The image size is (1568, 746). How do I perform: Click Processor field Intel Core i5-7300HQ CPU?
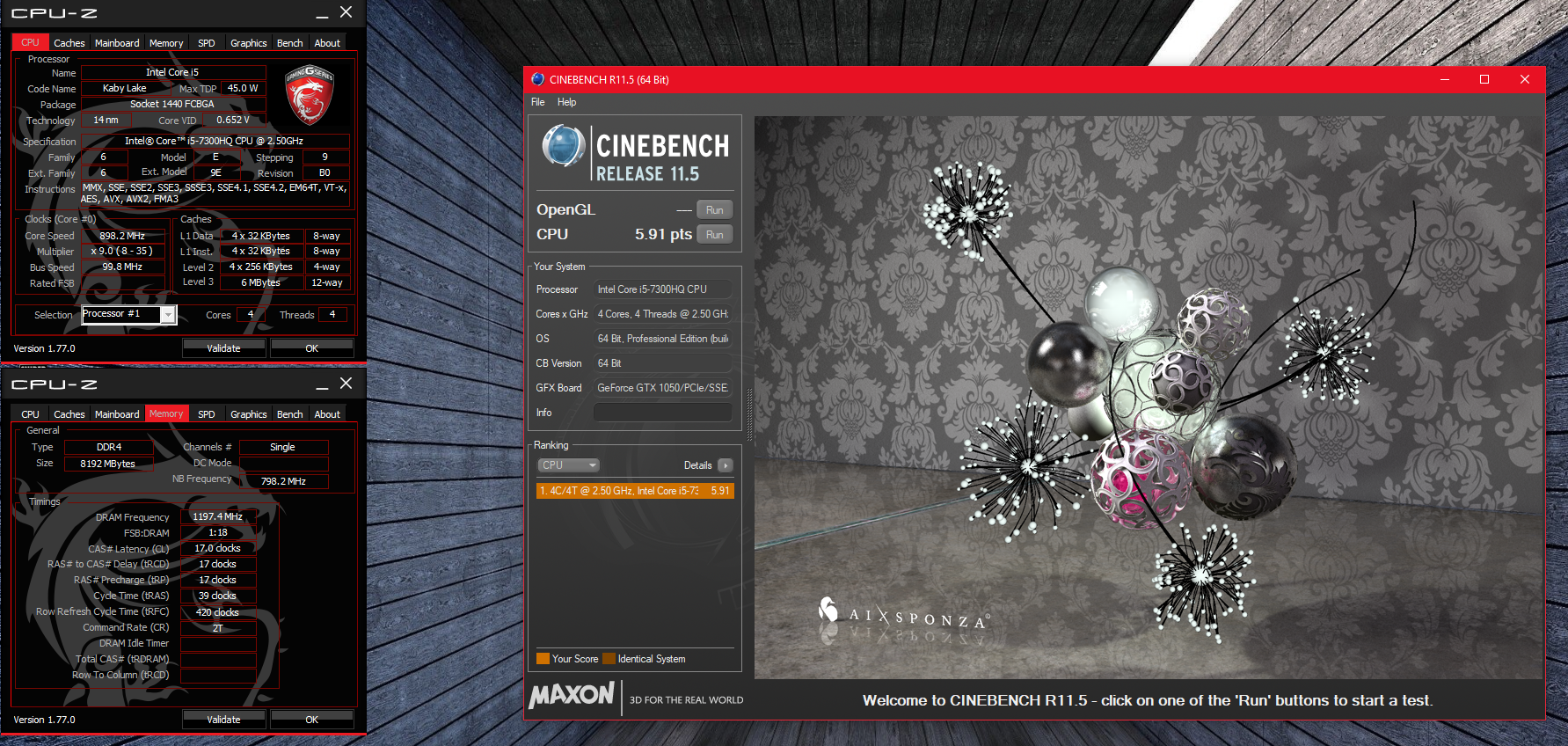[x=663, y=289]
